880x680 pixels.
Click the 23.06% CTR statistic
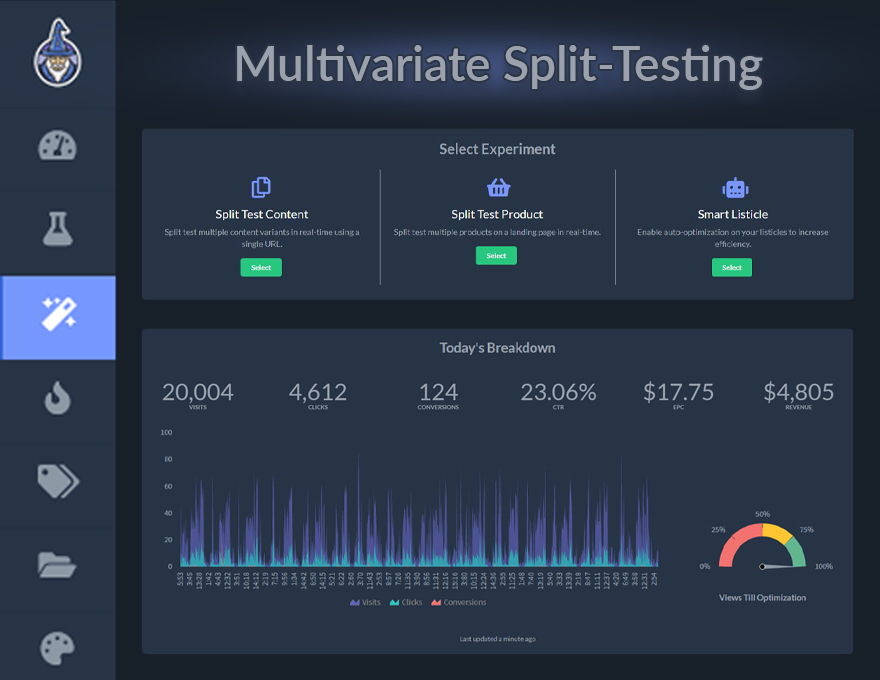(x=559, y=392)
